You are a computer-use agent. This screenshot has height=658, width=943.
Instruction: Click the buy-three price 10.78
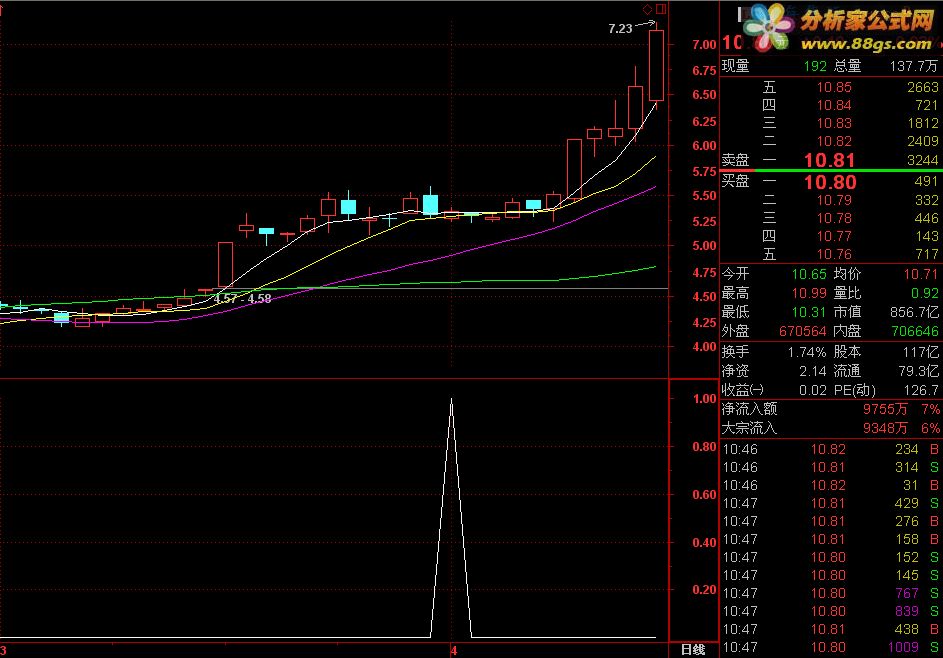(x=834, y=218)
